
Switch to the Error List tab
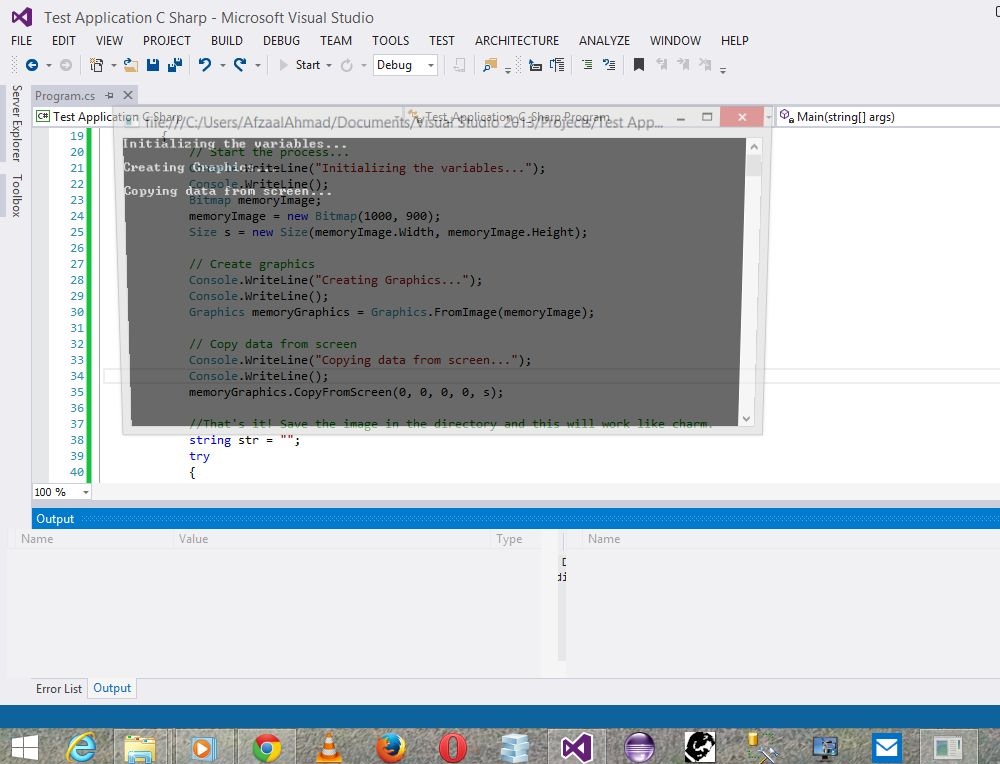(x=59, y=689)
